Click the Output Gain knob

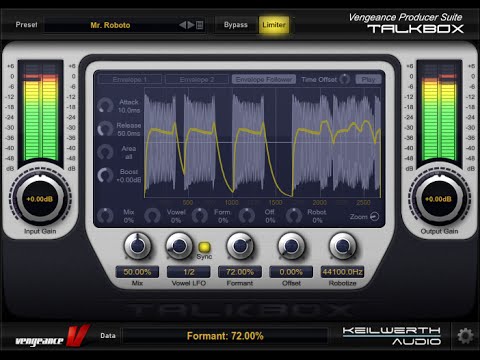click(x=439, y=199)
